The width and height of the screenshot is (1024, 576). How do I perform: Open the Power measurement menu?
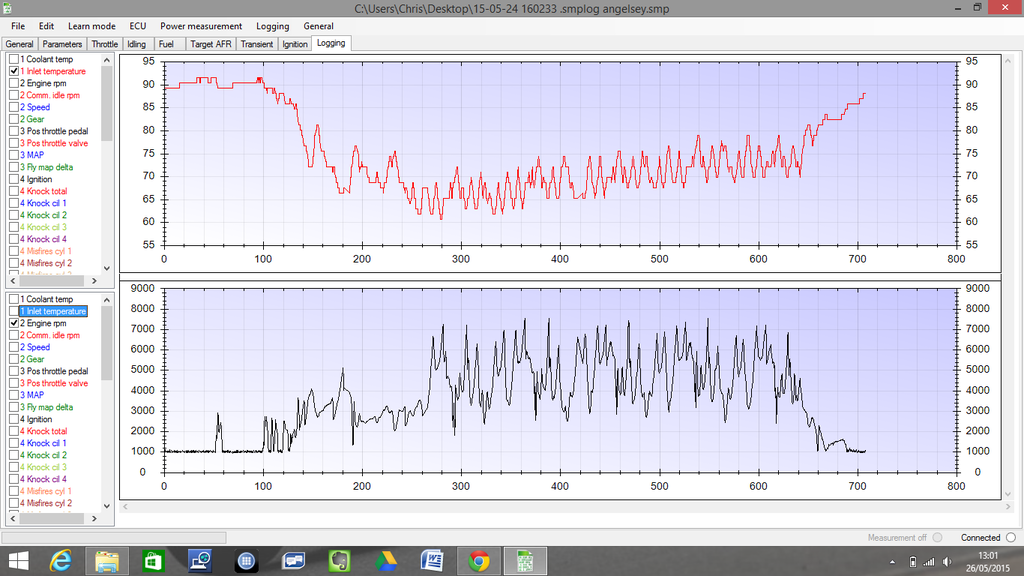pos(201,26)
